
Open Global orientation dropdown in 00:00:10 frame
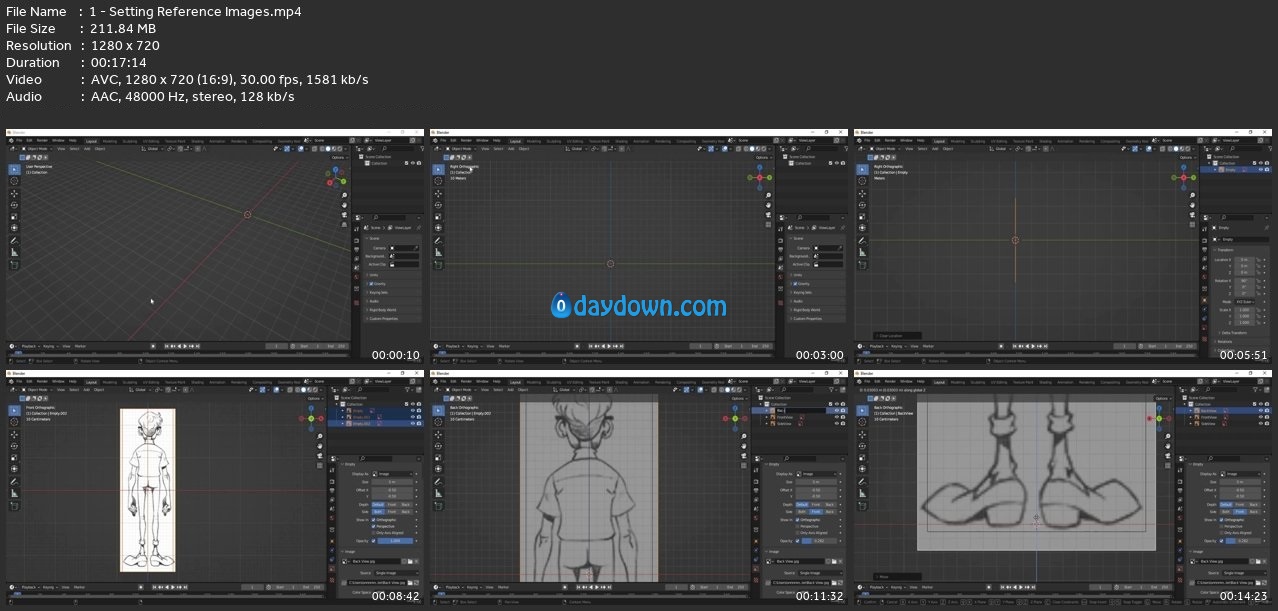(x=152, y=148)
